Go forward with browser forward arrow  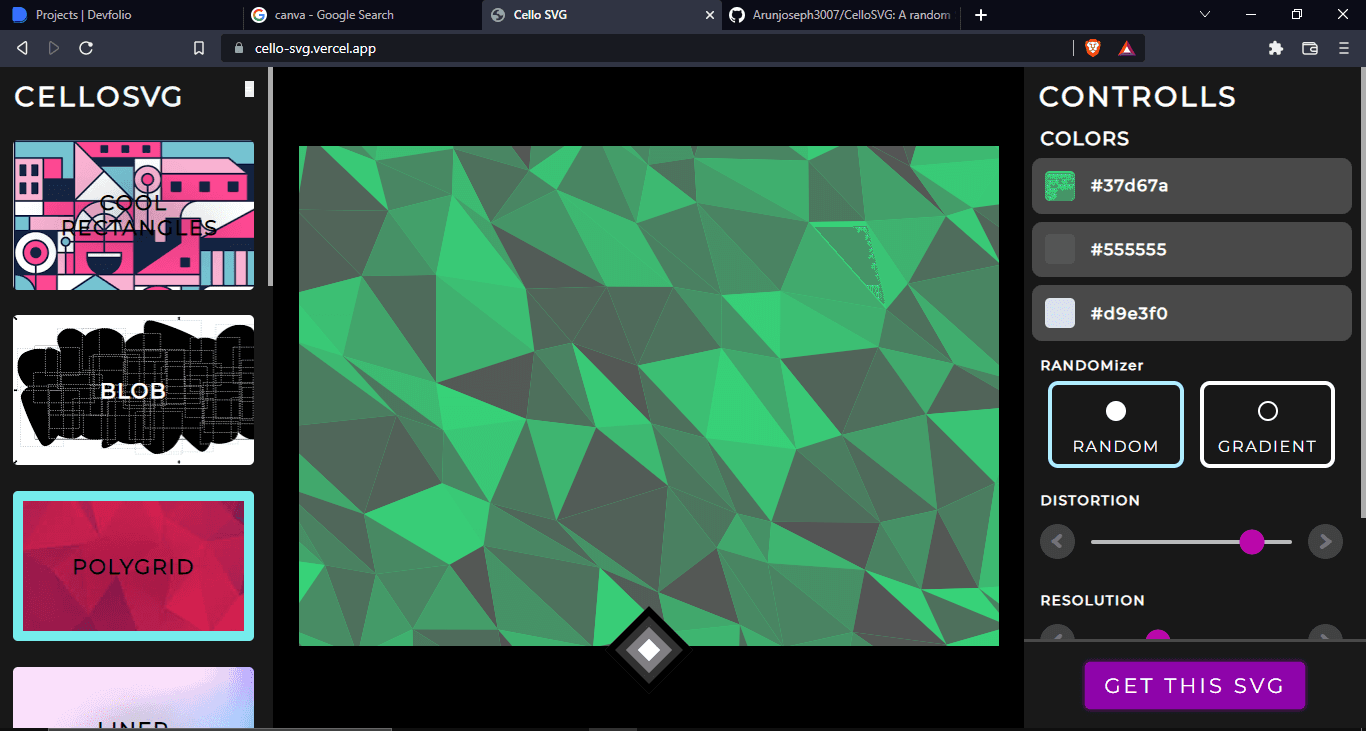point(54,48)
